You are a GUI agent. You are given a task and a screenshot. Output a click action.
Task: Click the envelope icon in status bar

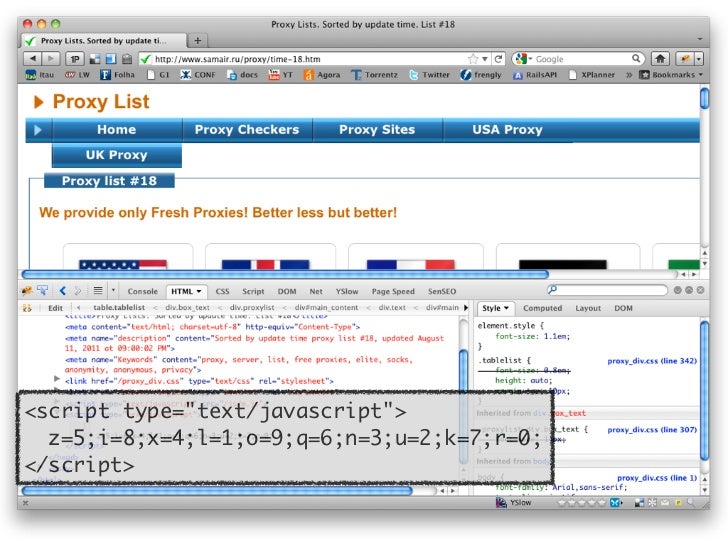(665, 502)
